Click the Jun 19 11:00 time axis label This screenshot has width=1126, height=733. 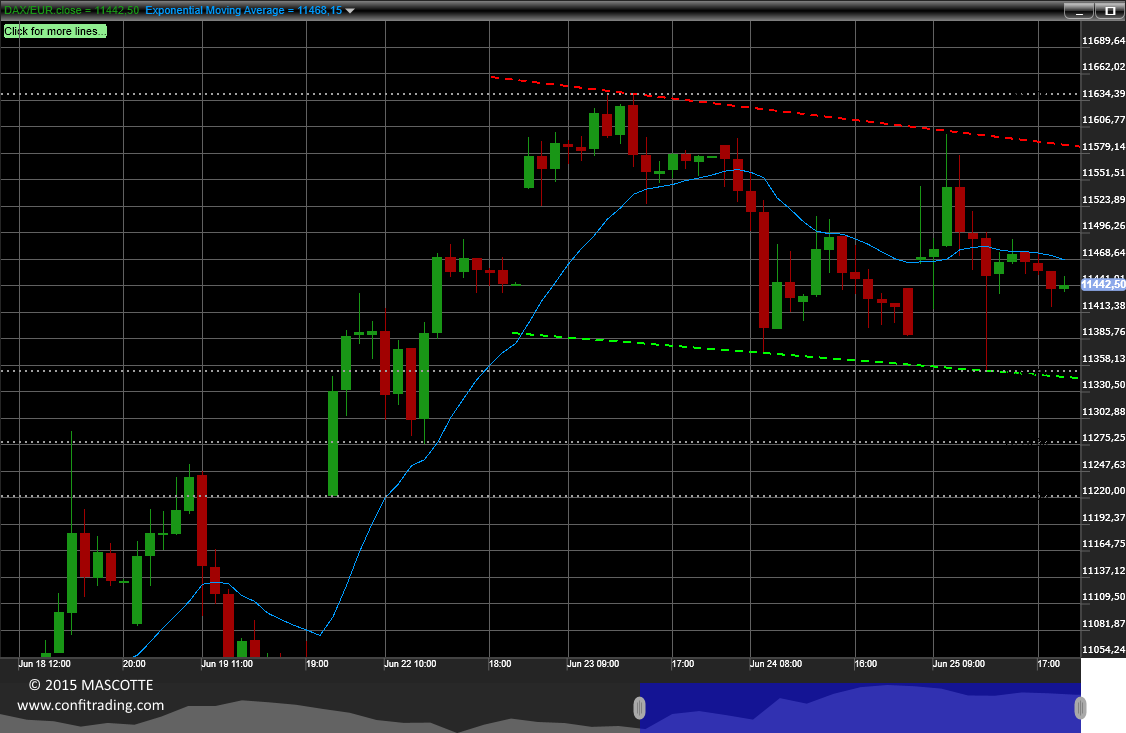227,663
